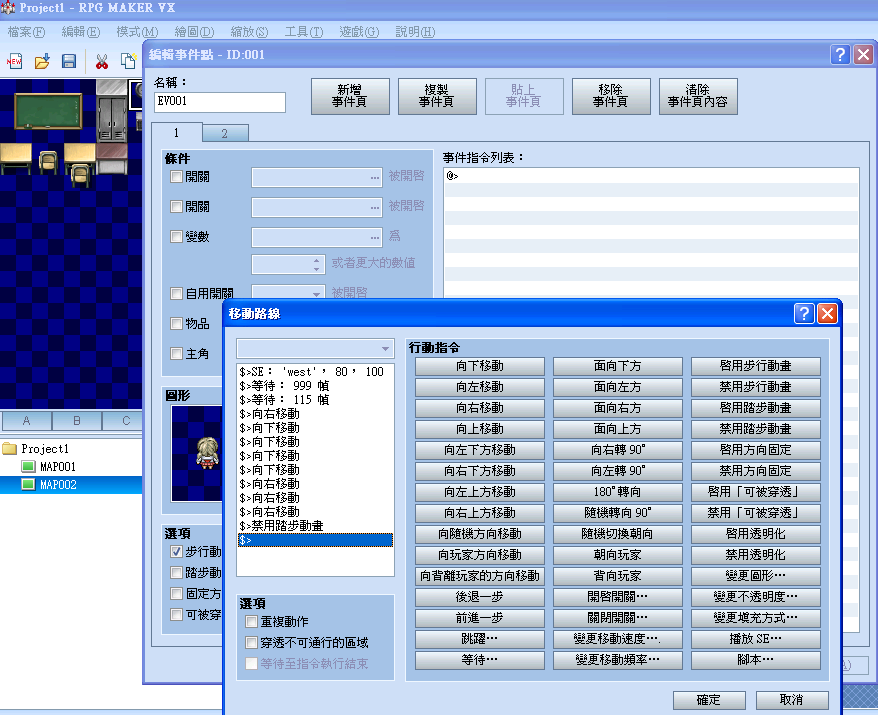Select tileset tab A

click(x=26, y=420)
